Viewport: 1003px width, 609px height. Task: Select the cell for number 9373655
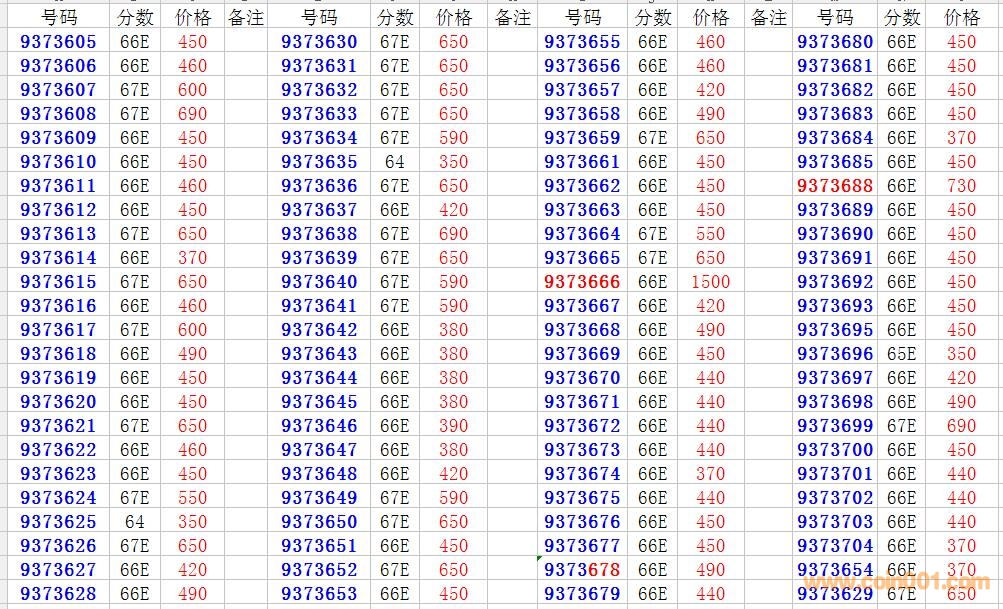tap(582, 42)
